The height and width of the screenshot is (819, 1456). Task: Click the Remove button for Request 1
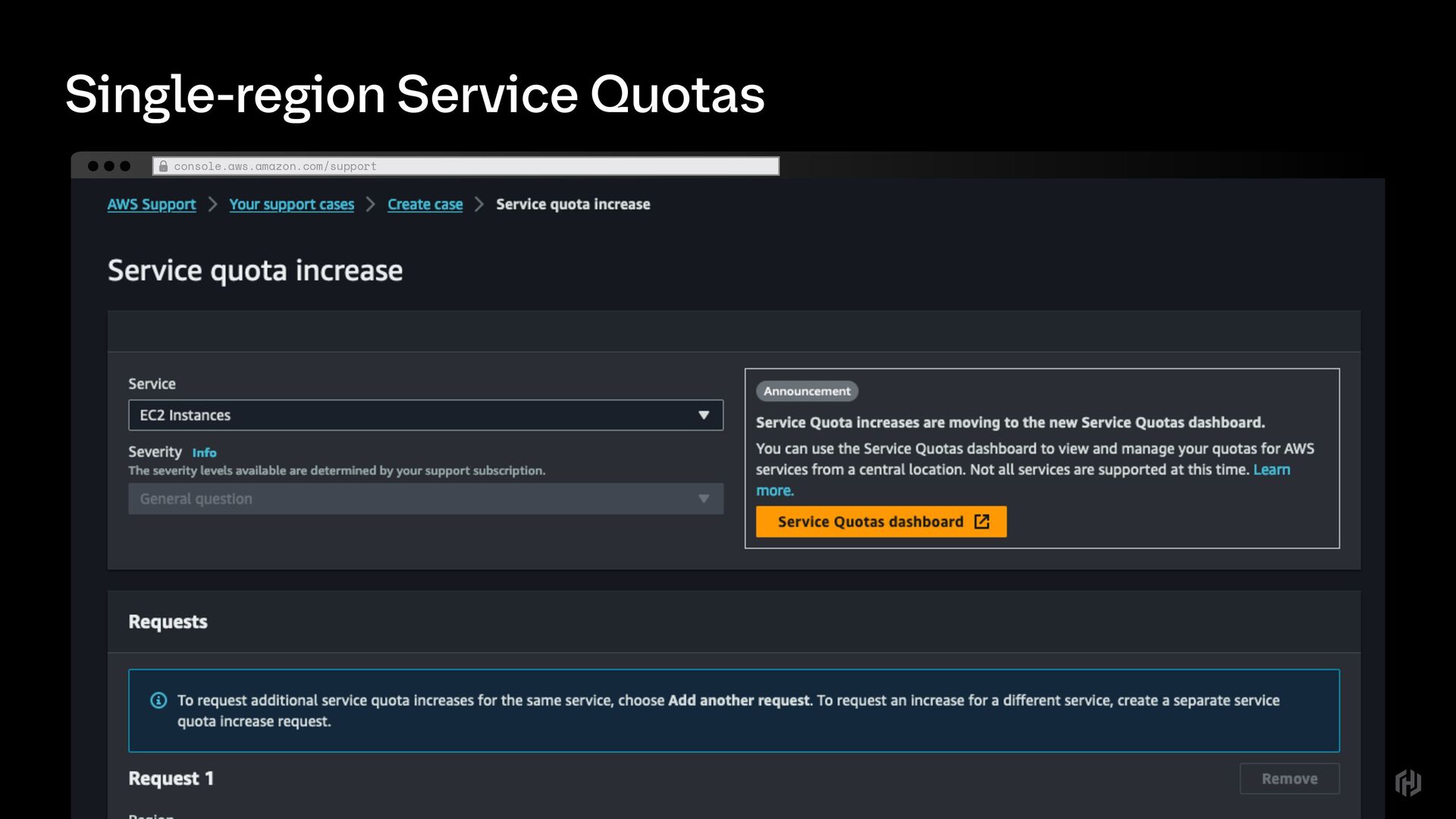click(x=1289, y=779)
